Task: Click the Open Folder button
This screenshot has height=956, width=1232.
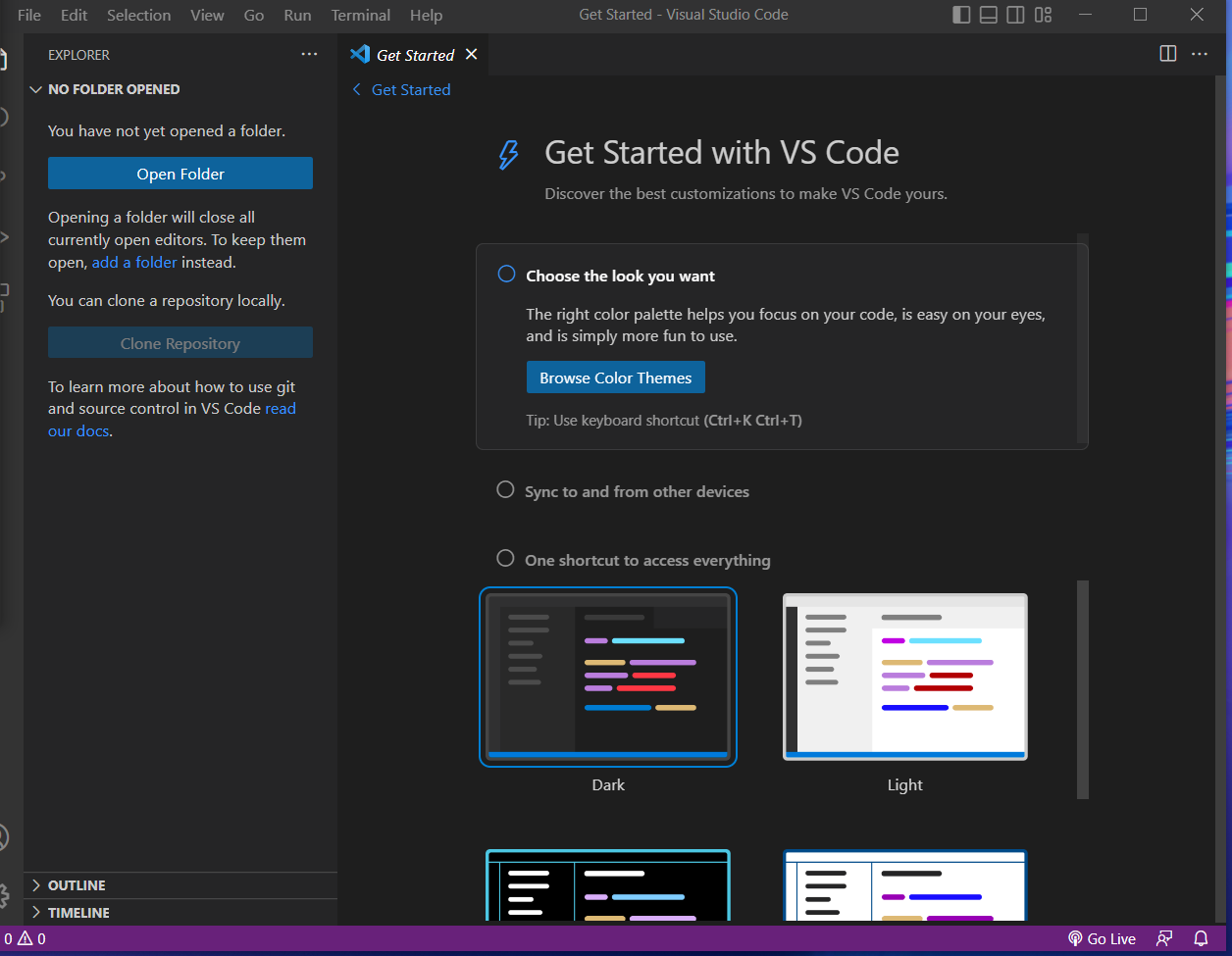Action: [x=180, y=174]
